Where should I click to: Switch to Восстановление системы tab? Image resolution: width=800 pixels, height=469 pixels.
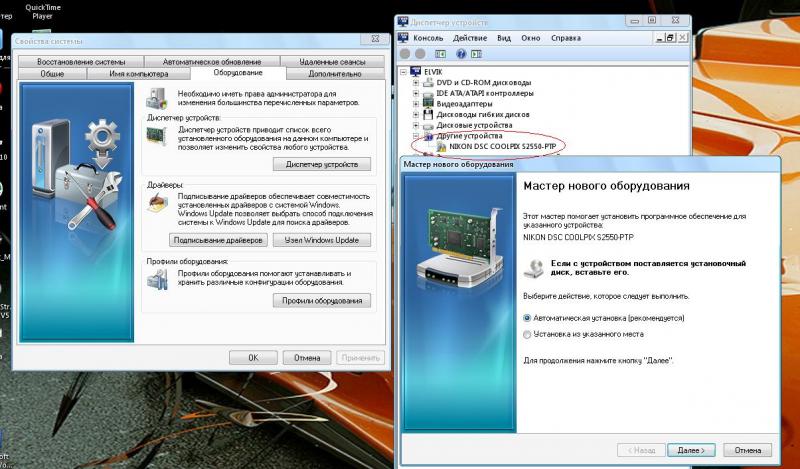click(81, 61)
